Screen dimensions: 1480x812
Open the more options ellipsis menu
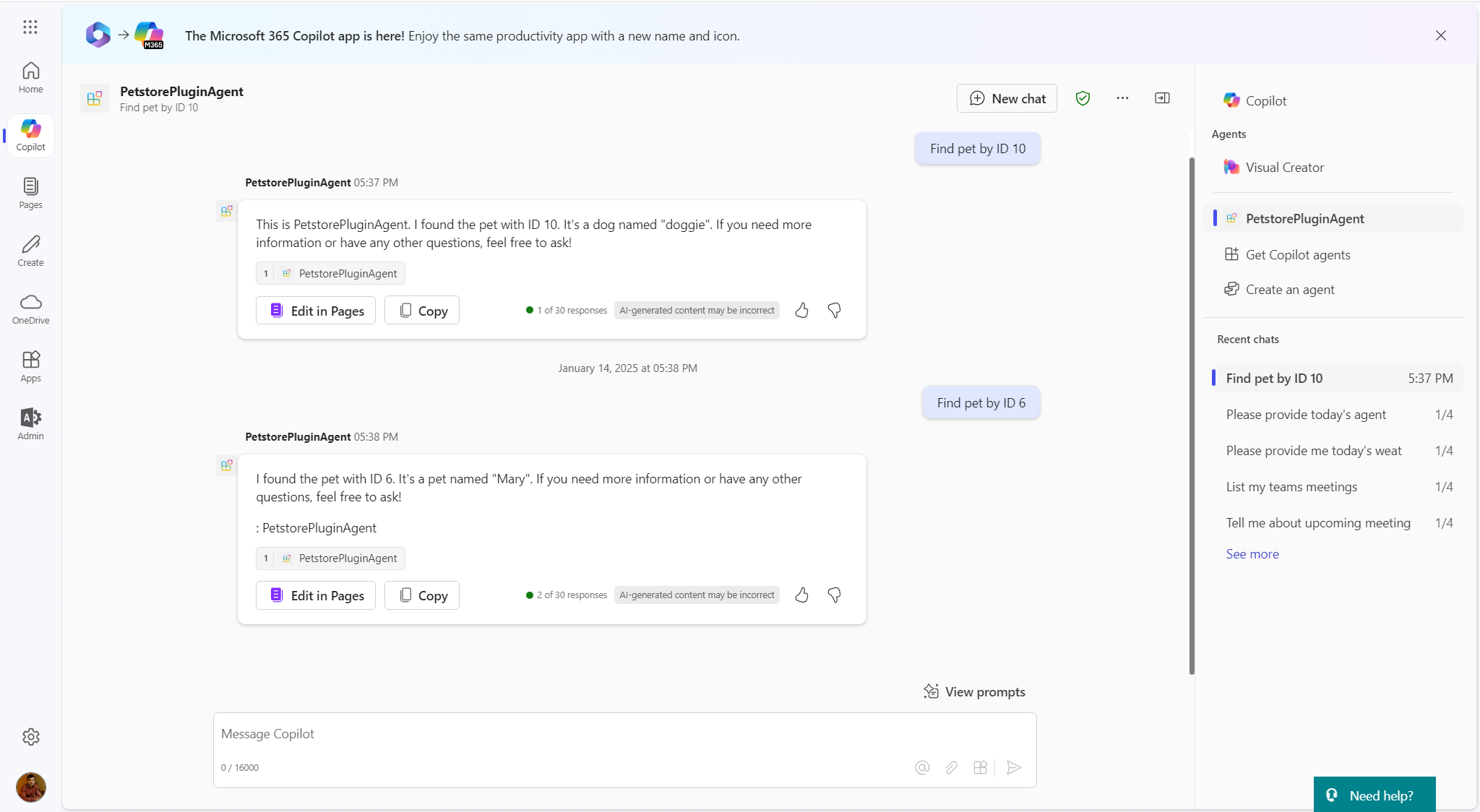[x=1122, y=98]
